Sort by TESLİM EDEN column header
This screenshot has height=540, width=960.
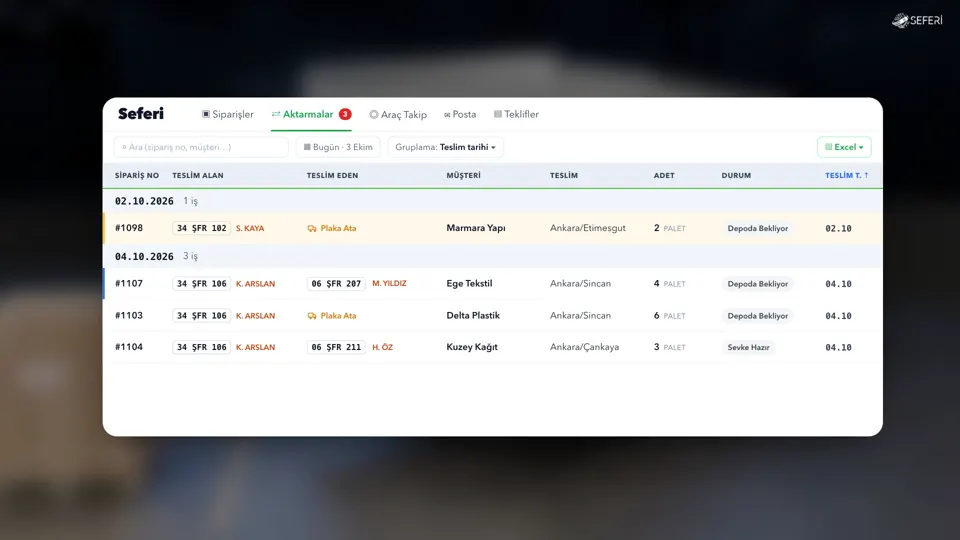[x=332, y=176]
